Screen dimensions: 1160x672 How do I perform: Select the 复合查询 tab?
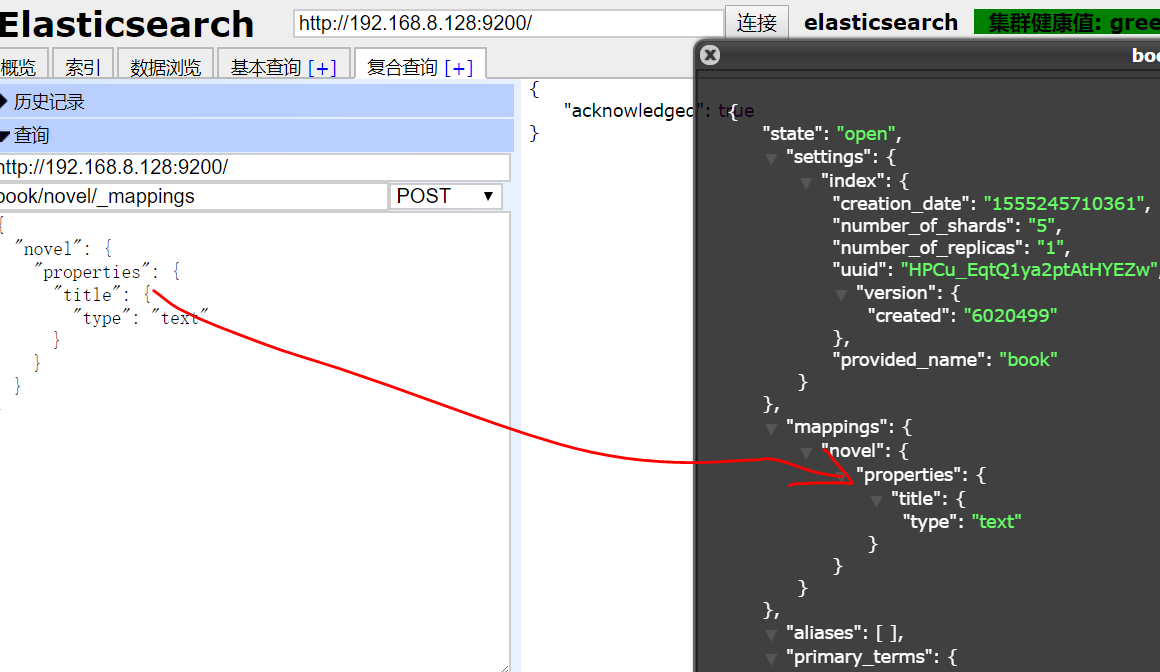[402, 67]
